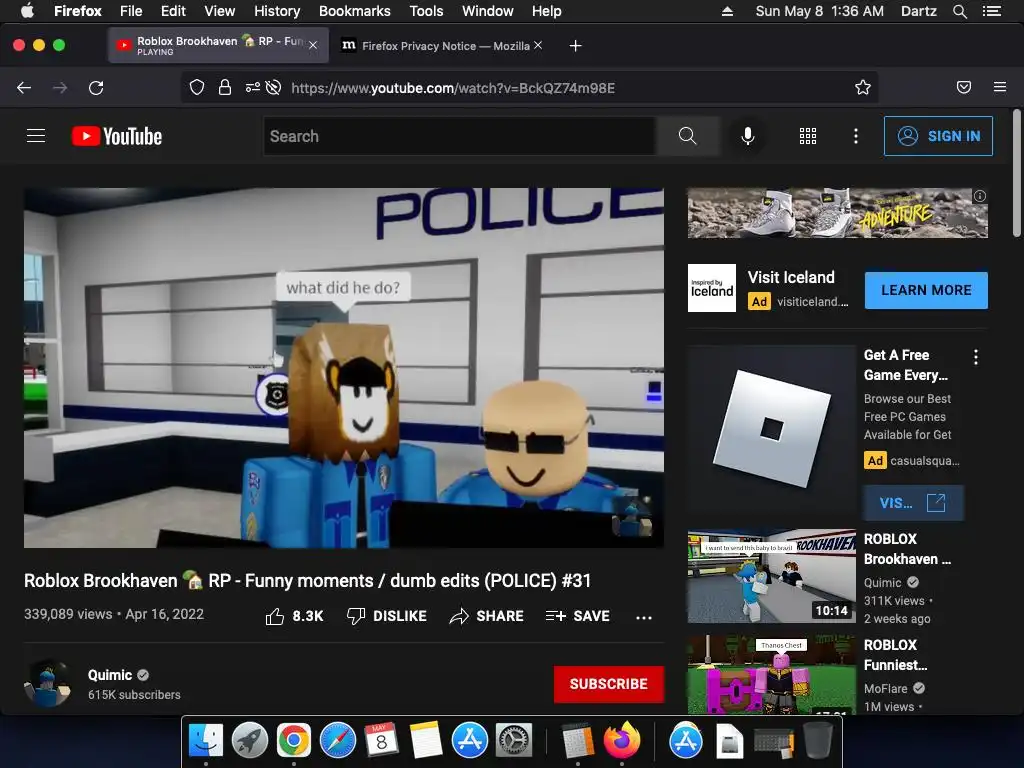This screenshot has height=768, width=1024.
Task: Open the YouTube apps grid icon
Action: pyautogui.click(x=808, y=136)
